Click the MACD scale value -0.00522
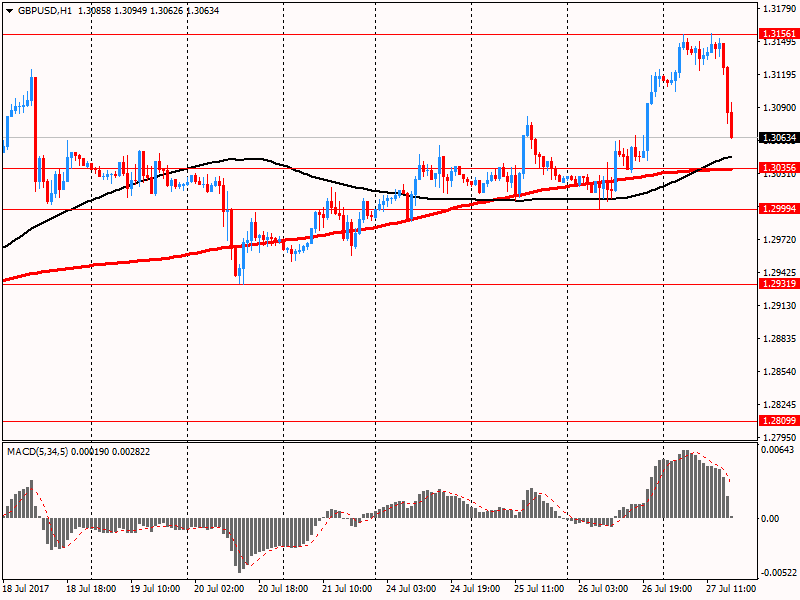The height and width of the screenshot is (600, 800). 779,572
